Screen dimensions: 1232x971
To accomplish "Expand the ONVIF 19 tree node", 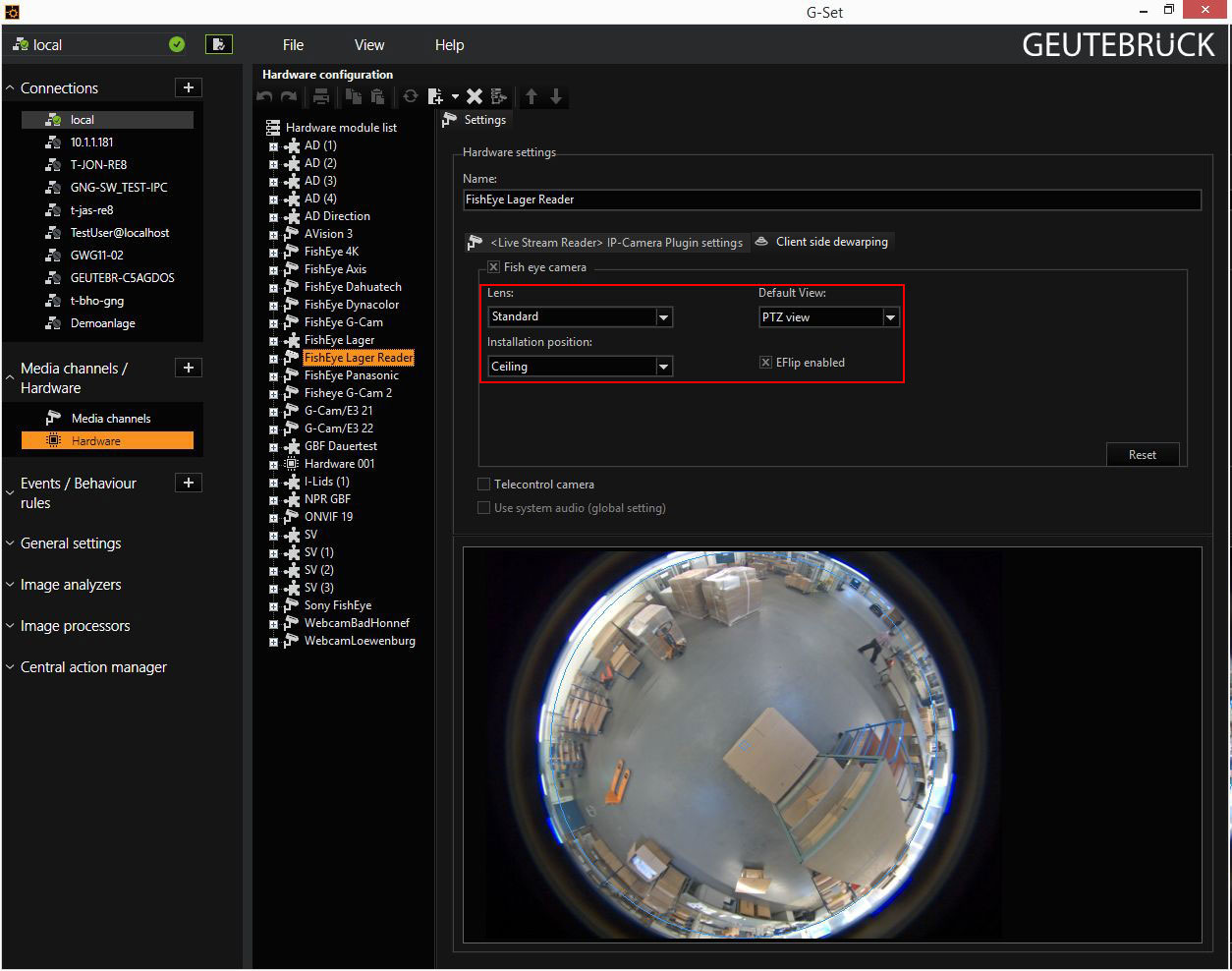I will tap(273, 518).
